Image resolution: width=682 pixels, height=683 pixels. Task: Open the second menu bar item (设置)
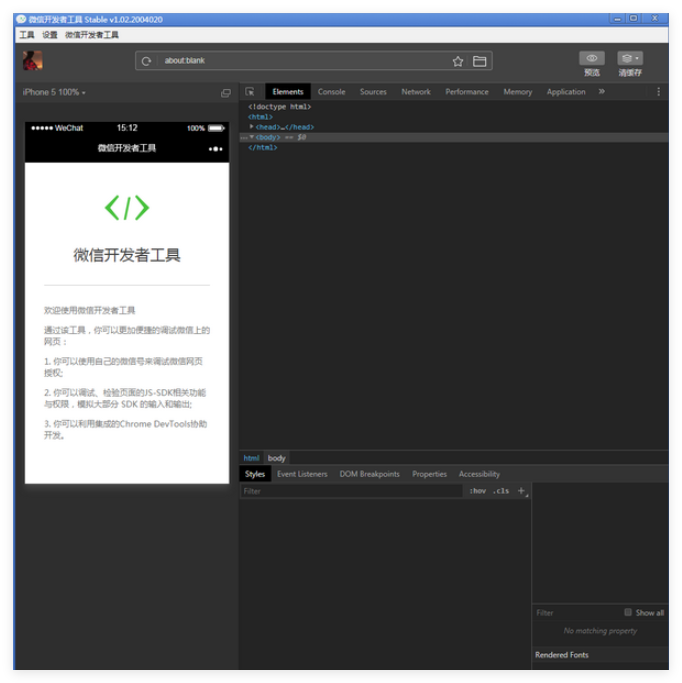tap(50, 35)
